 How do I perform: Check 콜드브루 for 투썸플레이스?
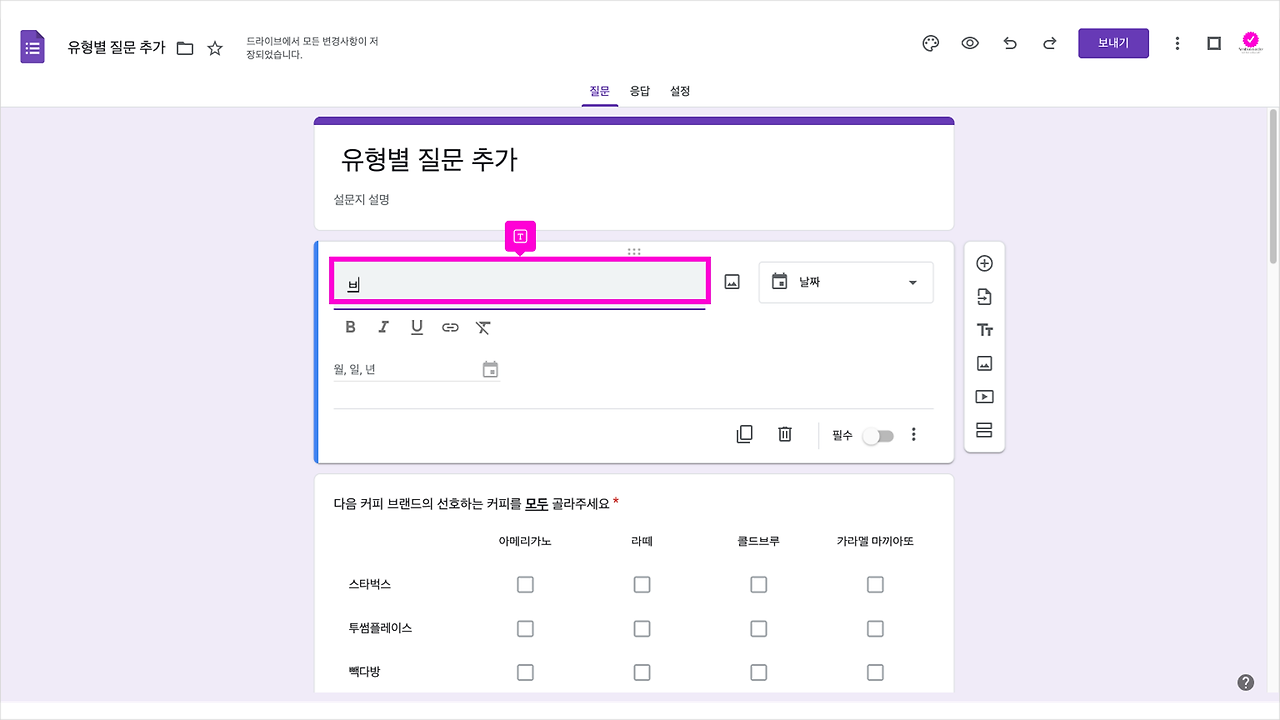758,628
